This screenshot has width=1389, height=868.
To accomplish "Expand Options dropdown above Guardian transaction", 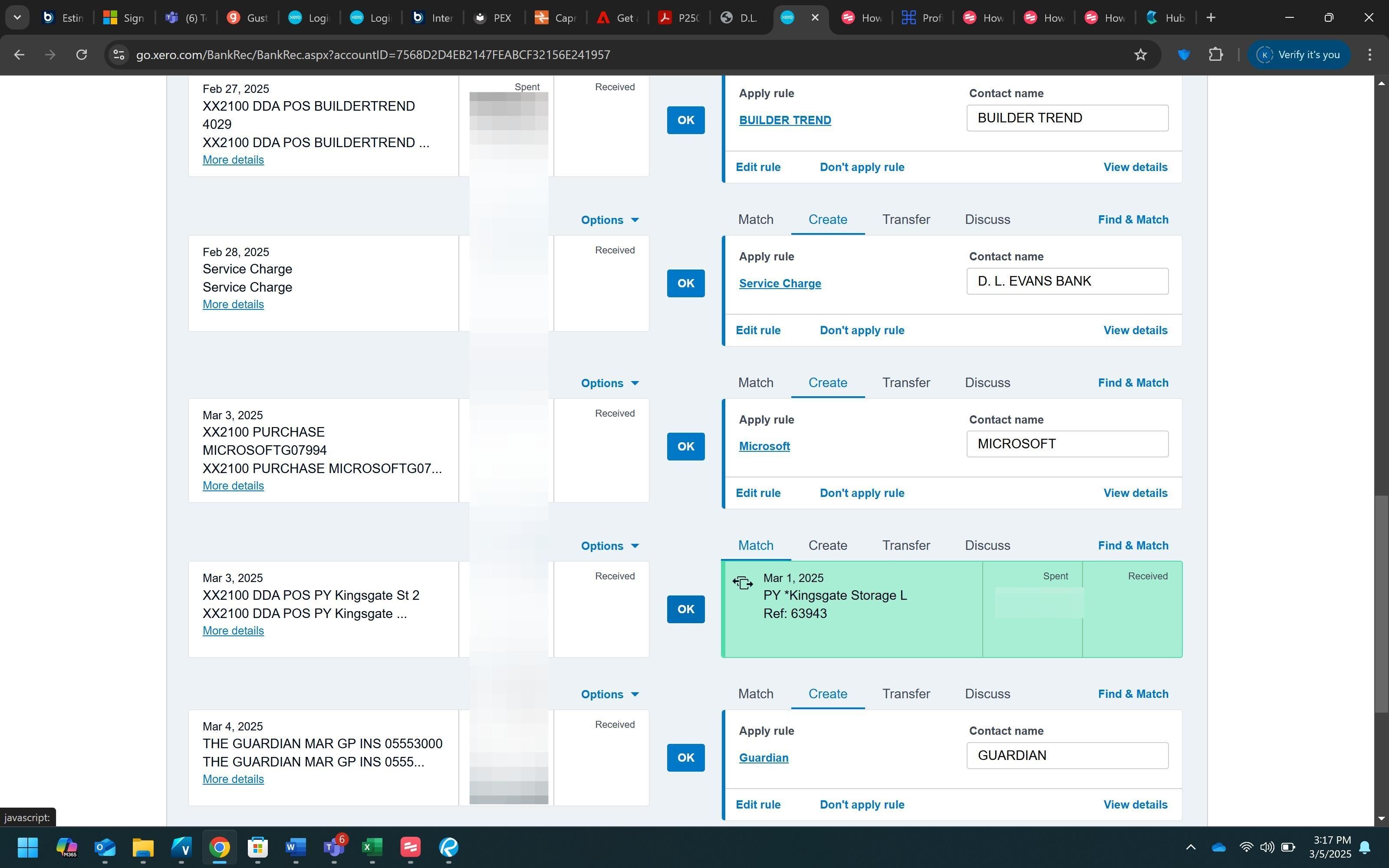I will click(609, 694).
